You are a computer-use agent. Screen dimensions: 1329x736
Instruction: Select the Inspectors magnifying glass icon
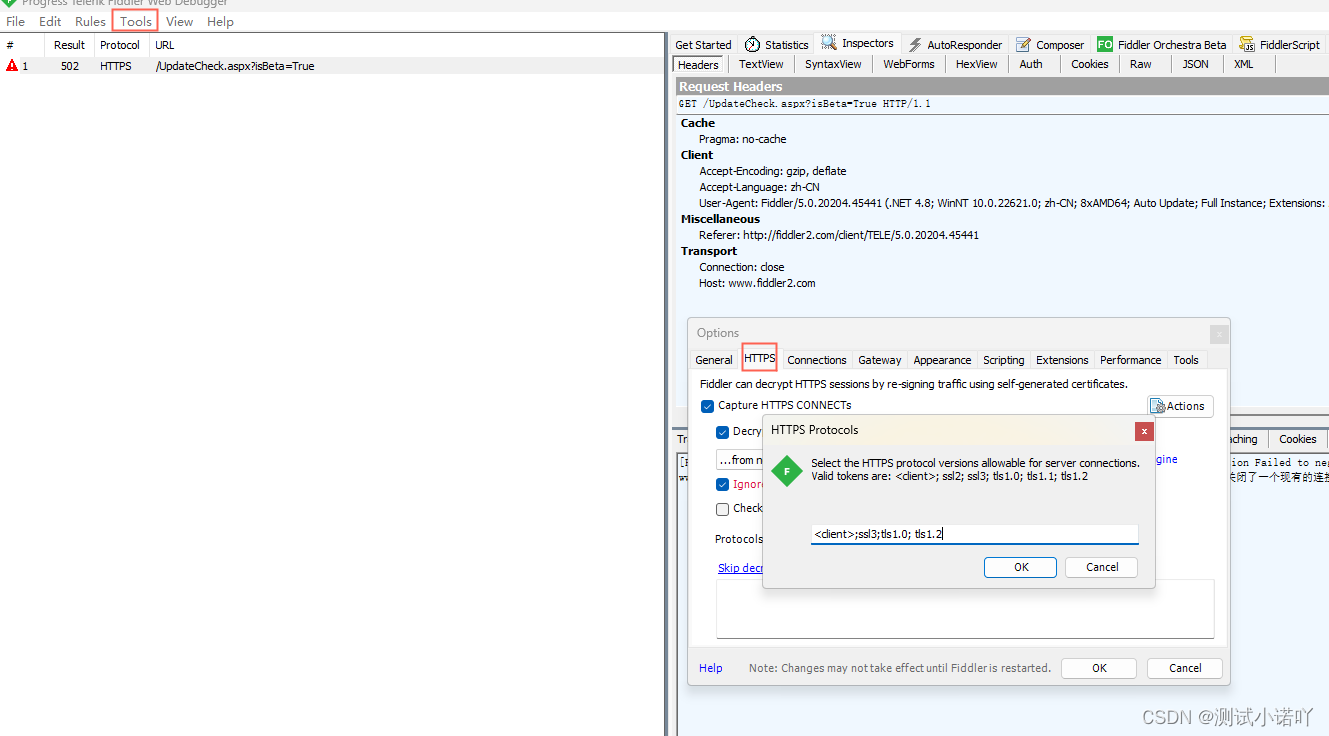tap(827, 43)
